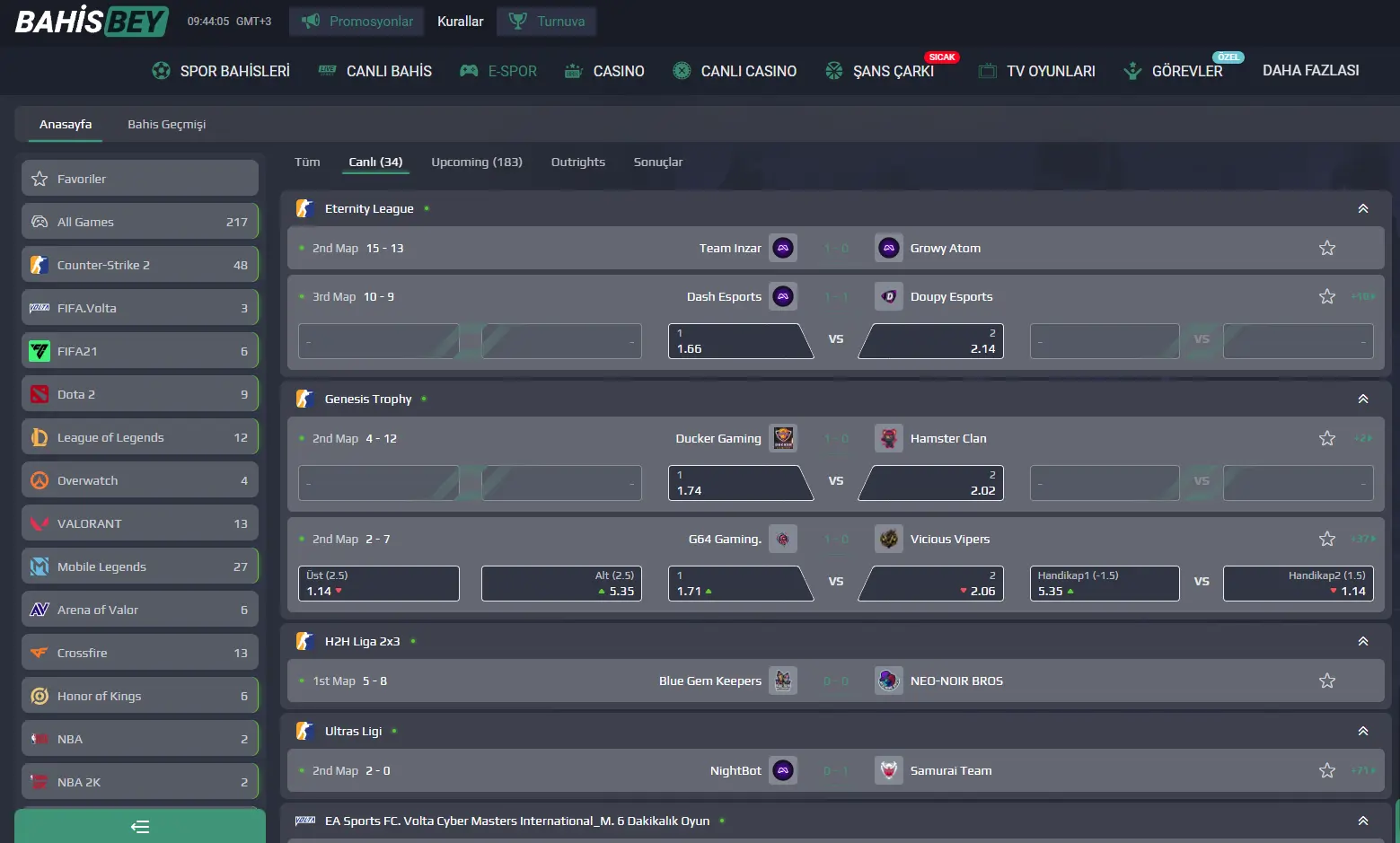1400x843 pixels.
Task: Favorite Team Inzar vs Growy Atom match
Action: 1327,248
